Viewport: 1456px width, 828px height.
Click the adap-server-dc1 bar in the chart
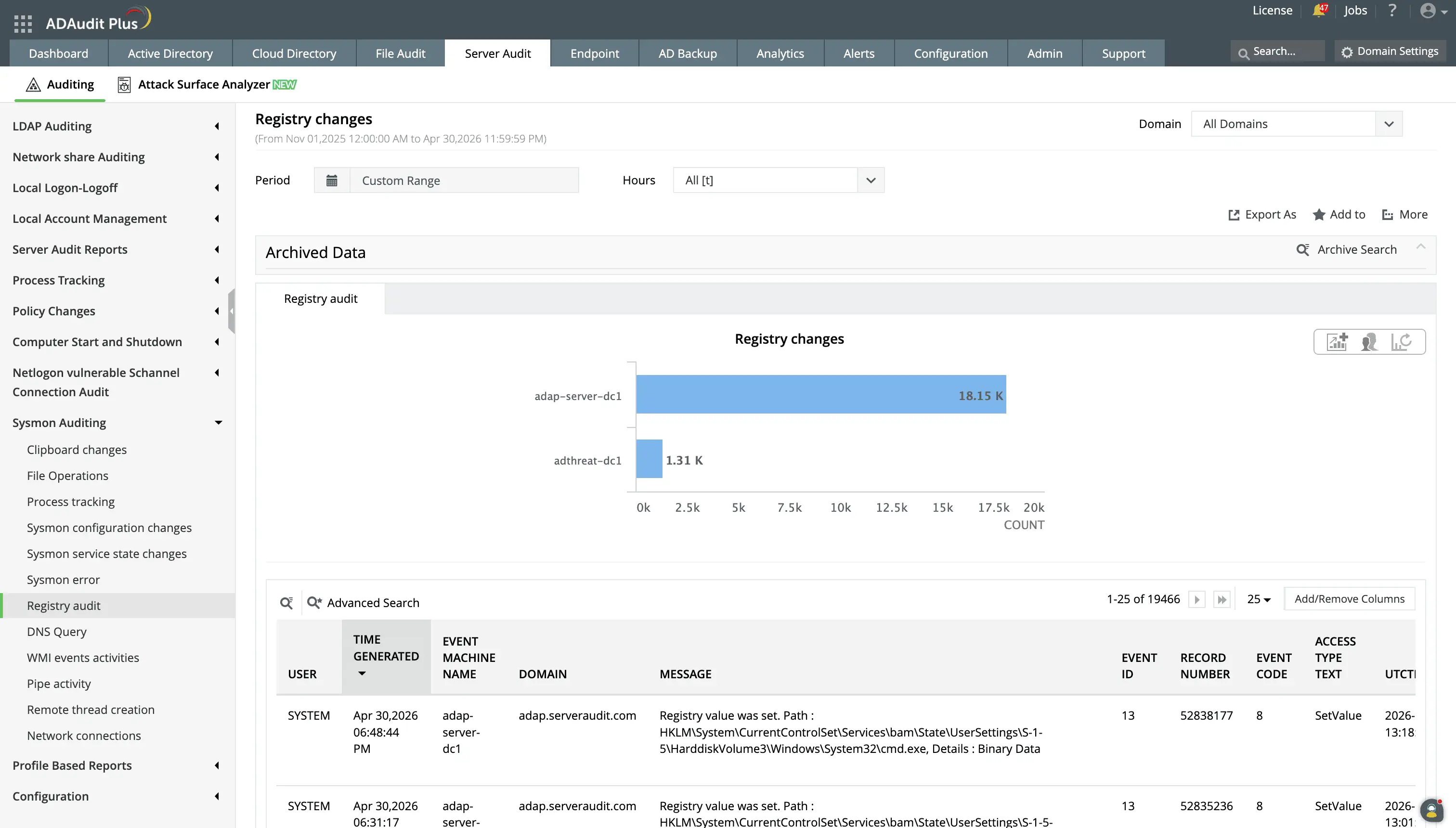821,394
